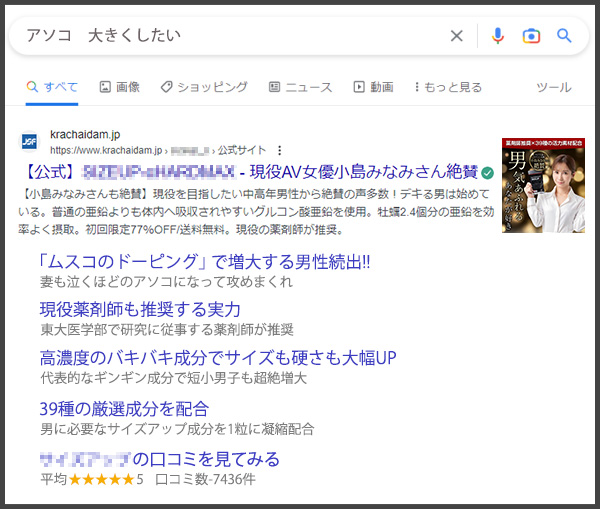The height and width of the screenshot is (509, 600).
Task: Clear the search query with X
Action: click(456, 36)
